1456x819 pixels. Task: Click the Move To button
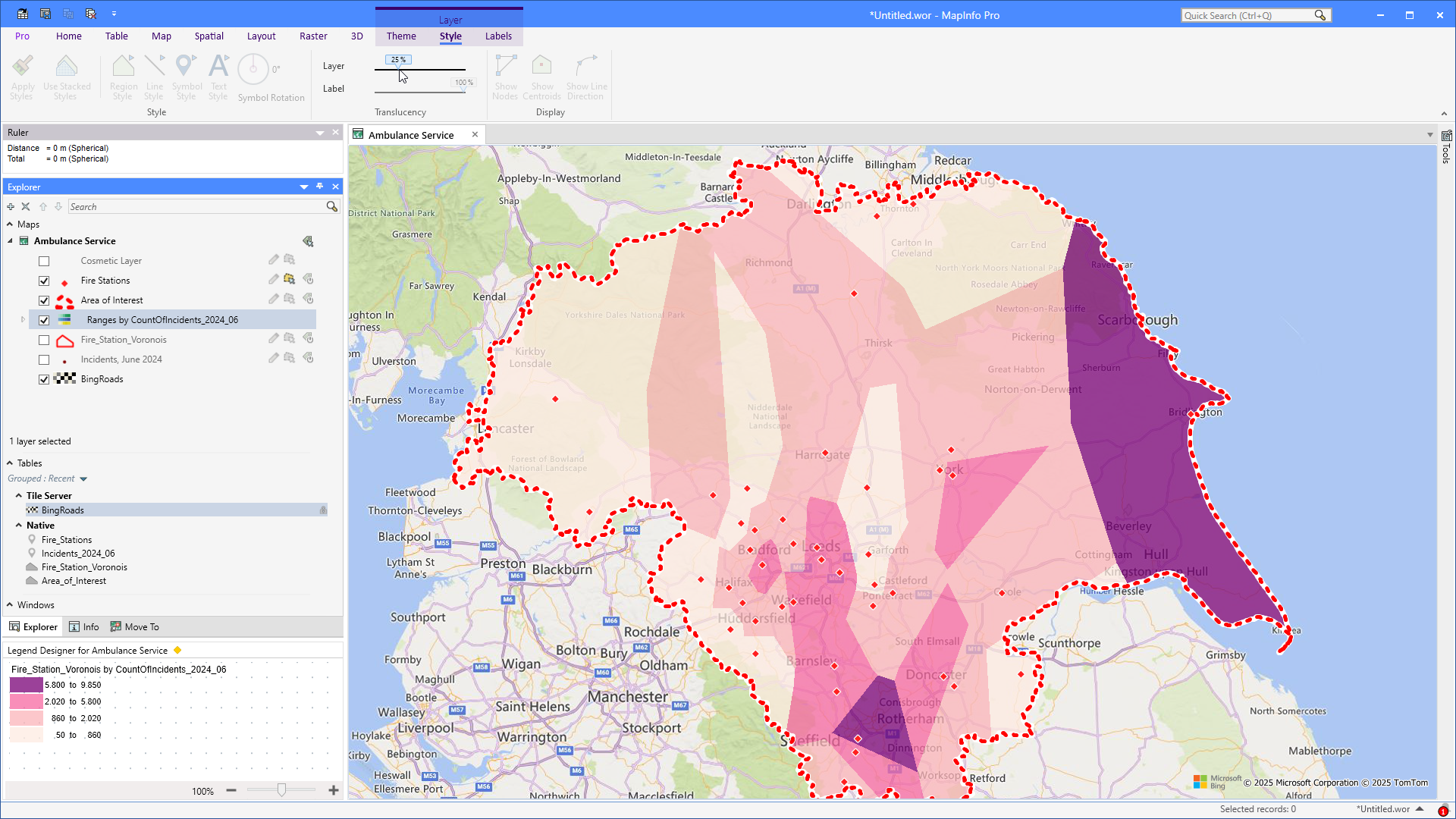[x=135, y=627]
